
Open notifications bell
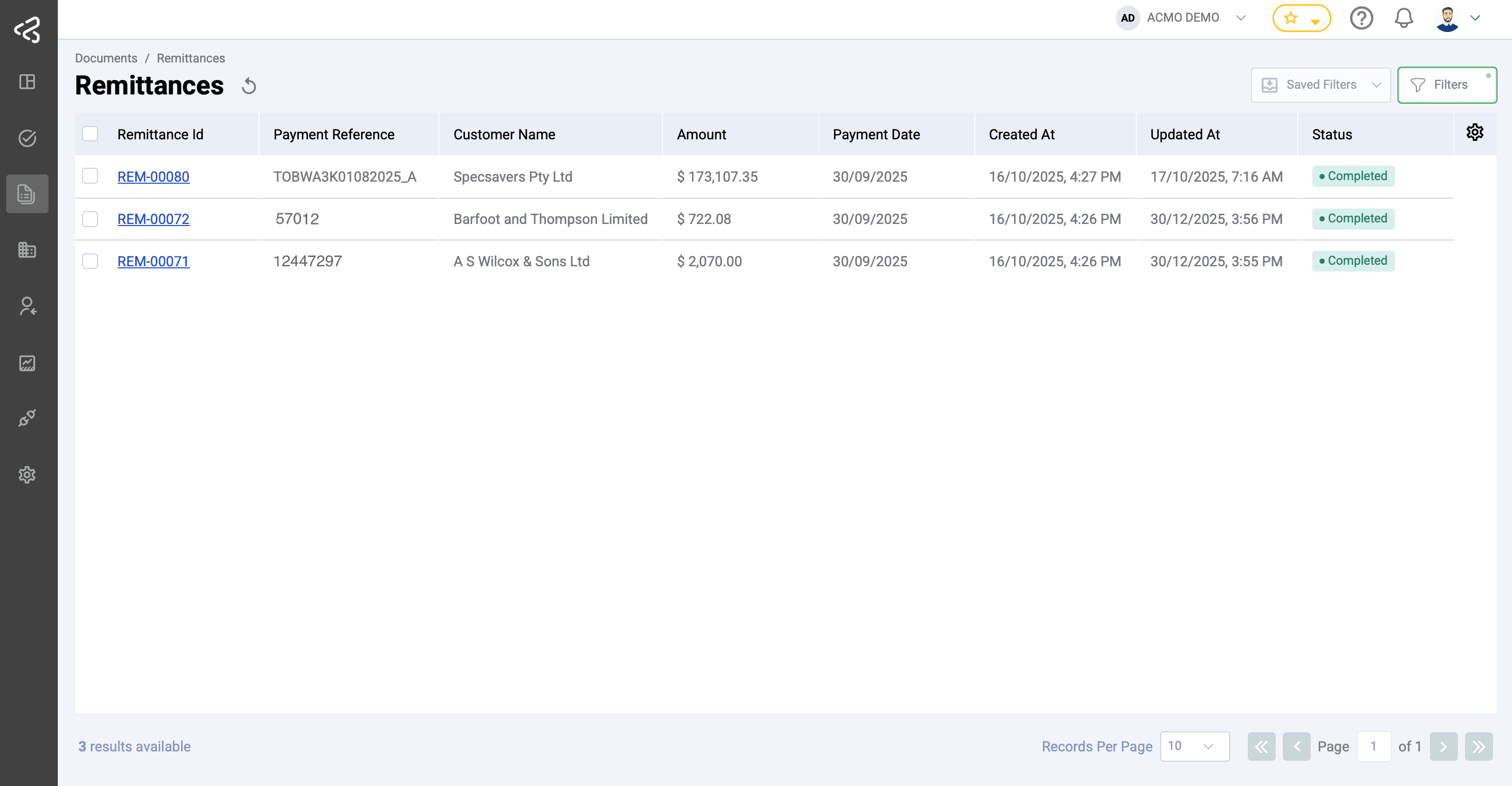1404,18
